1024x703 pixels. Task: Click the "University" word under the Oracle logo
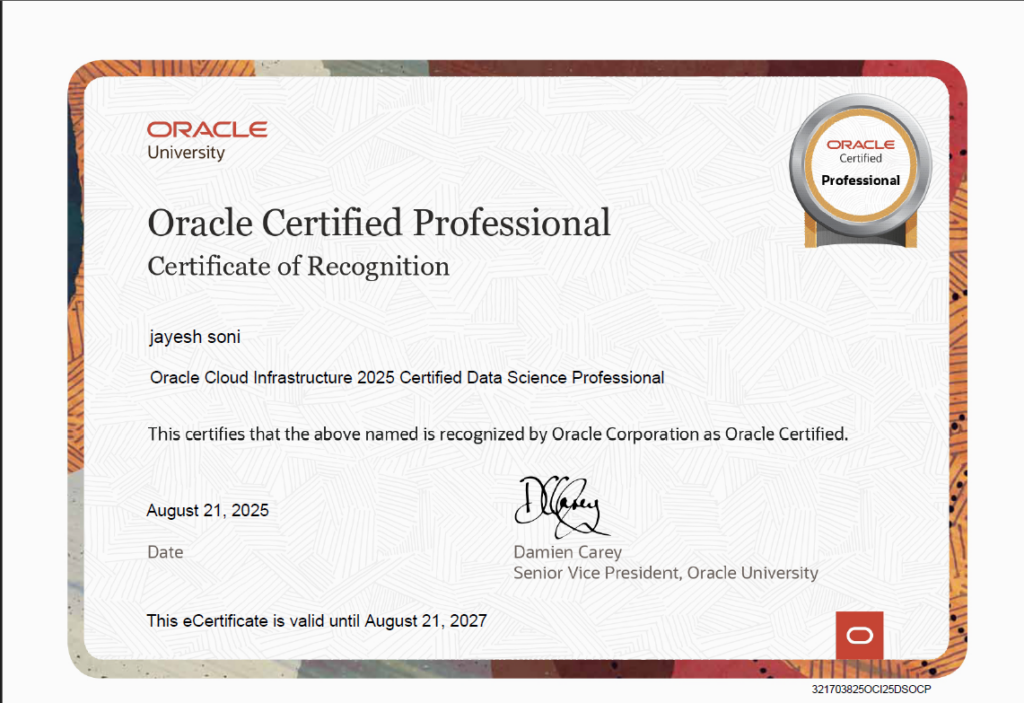[186, 153]
